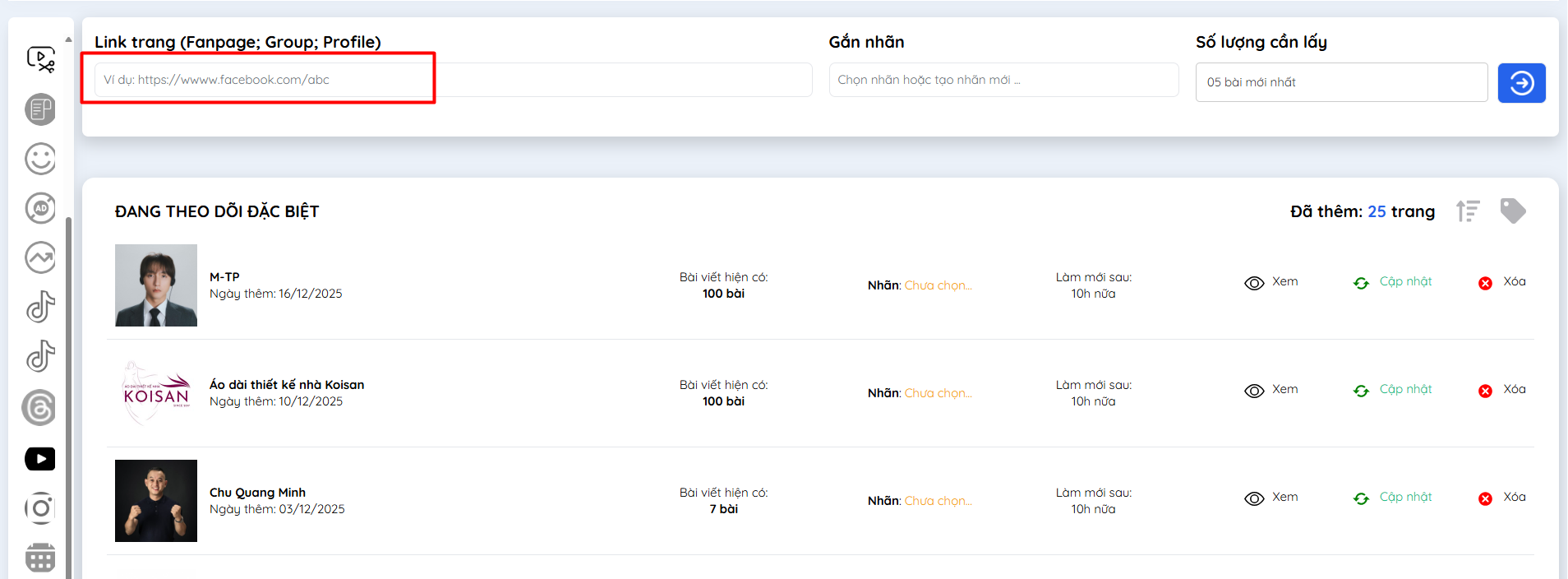Click the eye icon for Koisan page
This screenshot has height=579, width=1568.
[x=1254, y=391]
